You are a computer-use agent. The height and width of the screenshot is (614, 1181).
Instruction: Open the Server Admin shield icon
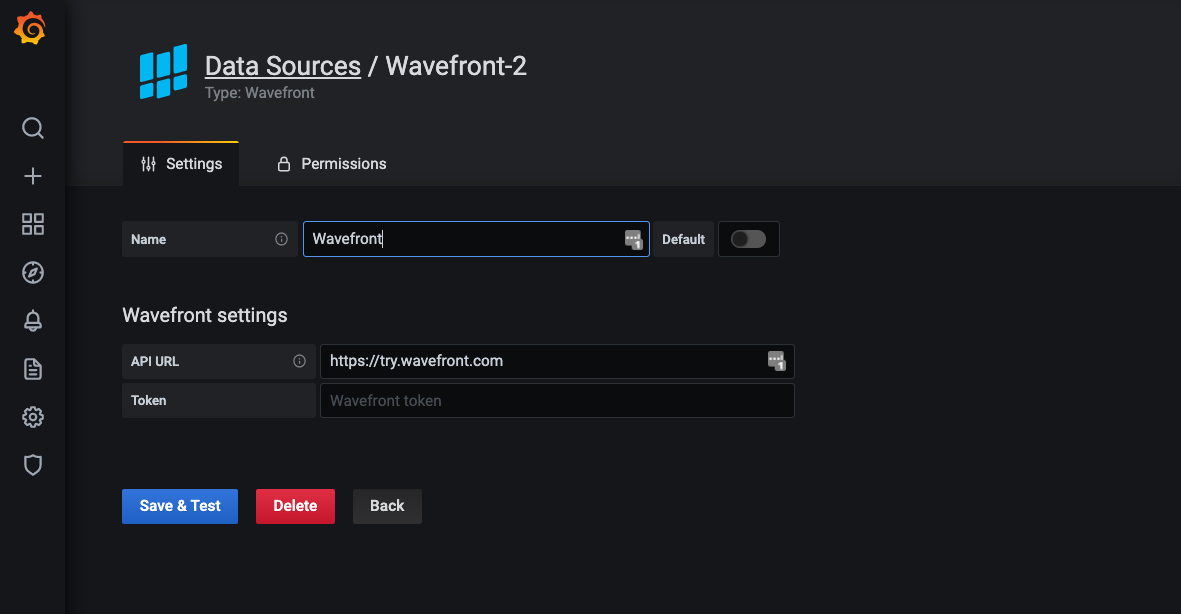click(x=32, y=465)
